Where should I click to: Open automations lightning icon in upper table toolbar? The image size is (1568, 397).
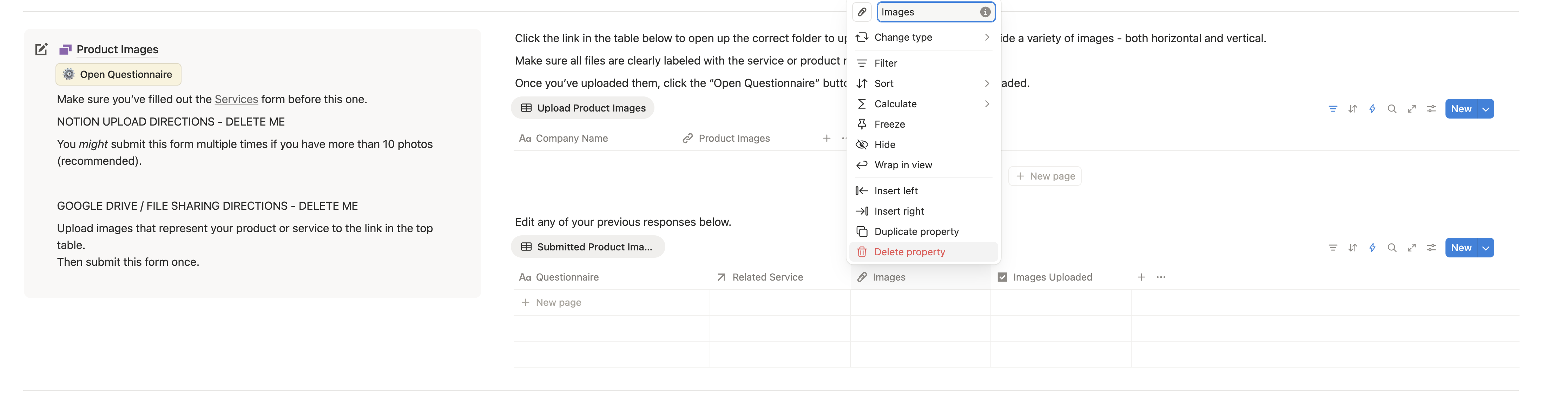pos(1372,109)
